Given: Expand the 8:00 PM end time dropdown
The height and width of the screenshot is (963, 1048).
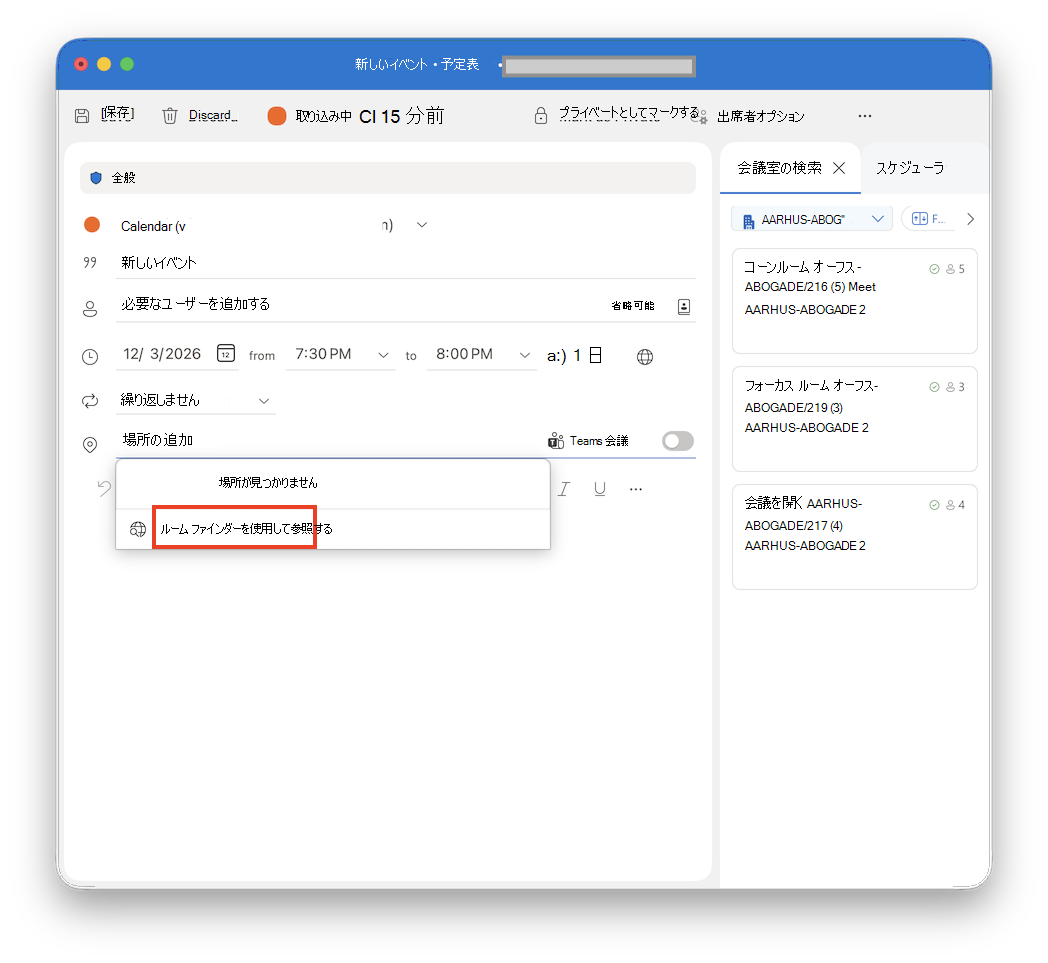Looking at the screenshot, I should point(525,355).
